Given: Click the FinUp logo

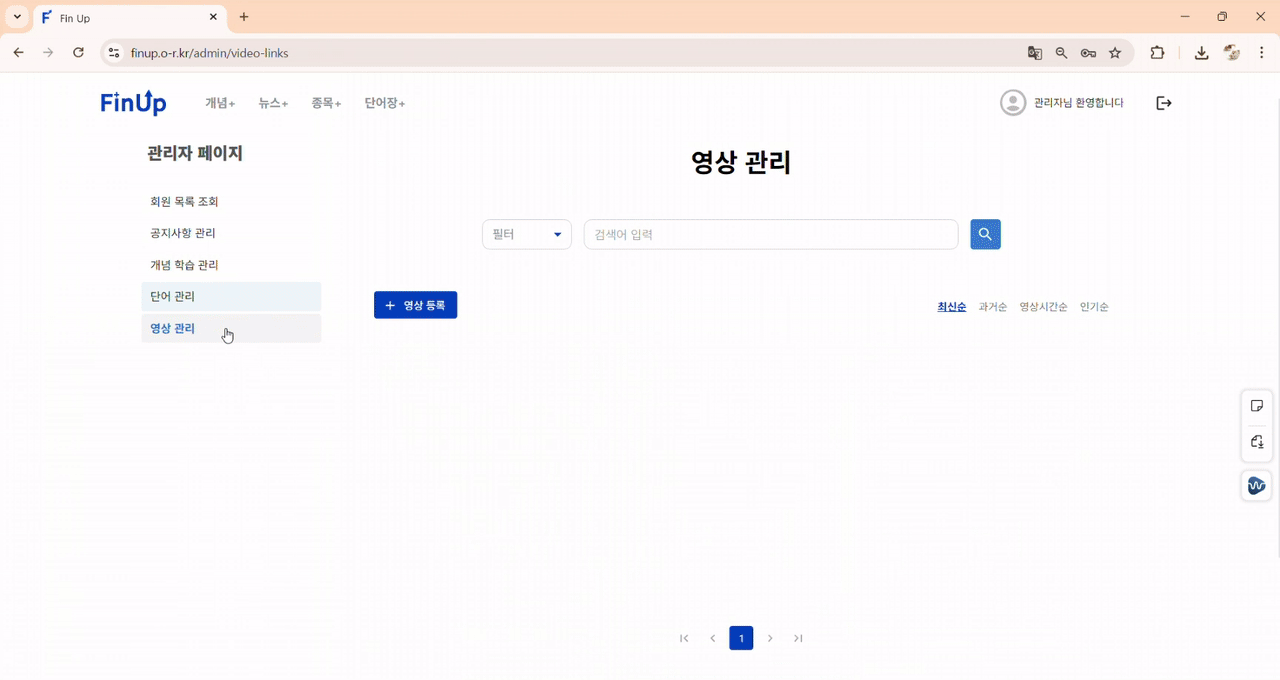Looking at the screenshot, I should tap(133, 102).
